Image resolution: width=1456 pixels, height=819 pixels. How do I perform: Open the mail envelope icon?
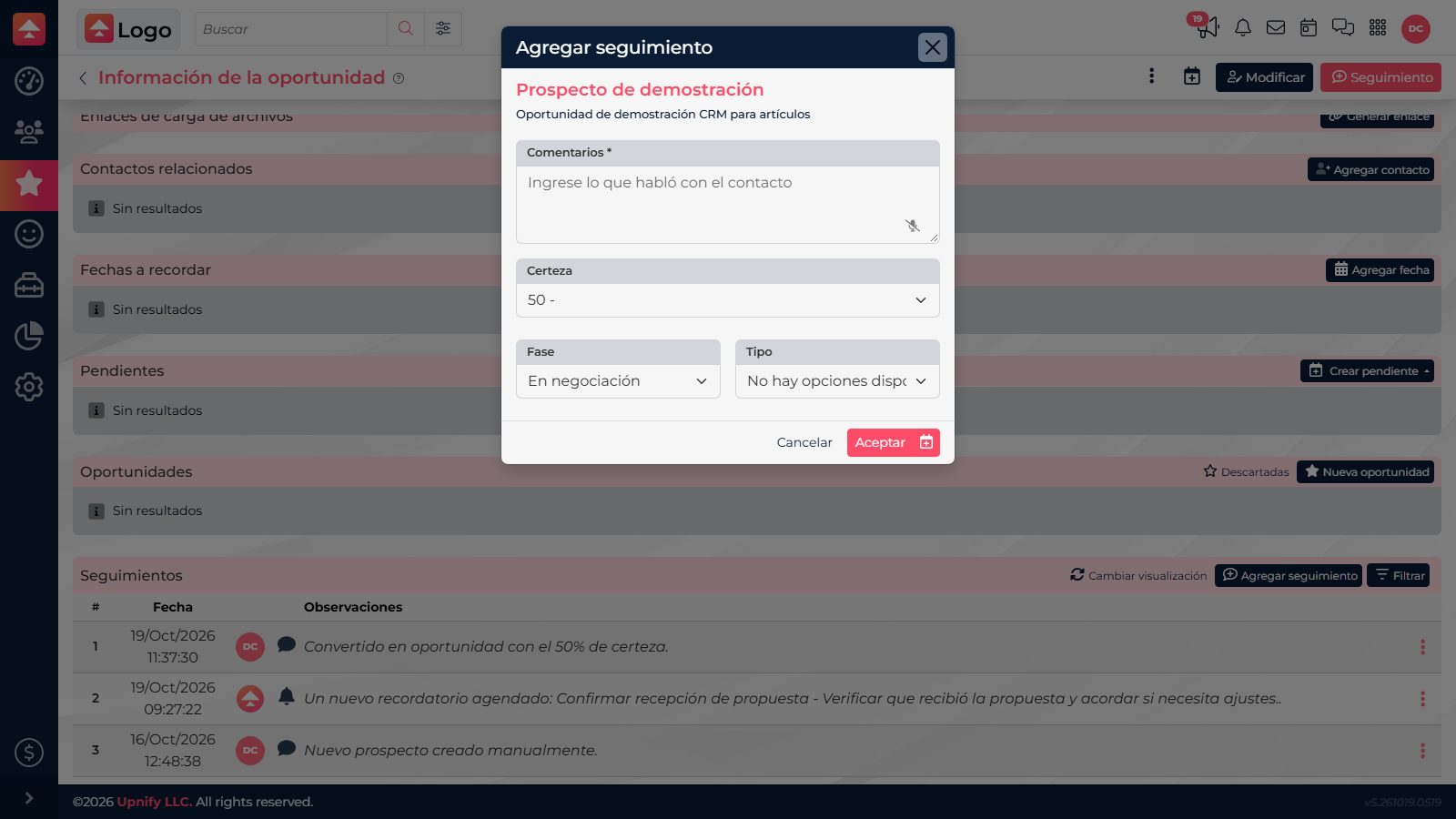click(x=1276, y=28)
